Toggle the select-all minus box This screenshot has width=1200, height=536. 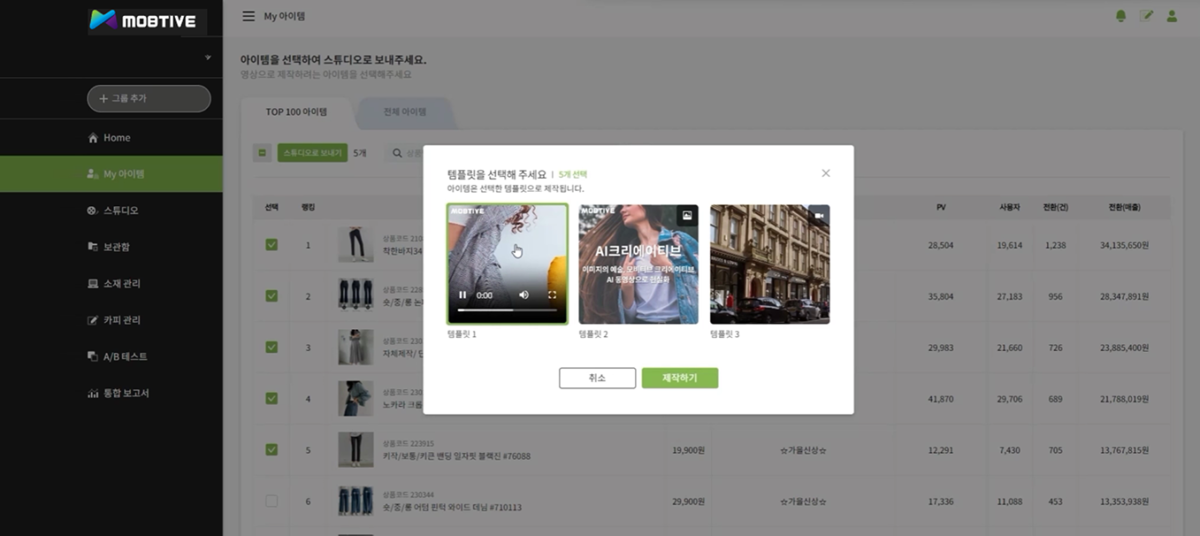point(262,153)
